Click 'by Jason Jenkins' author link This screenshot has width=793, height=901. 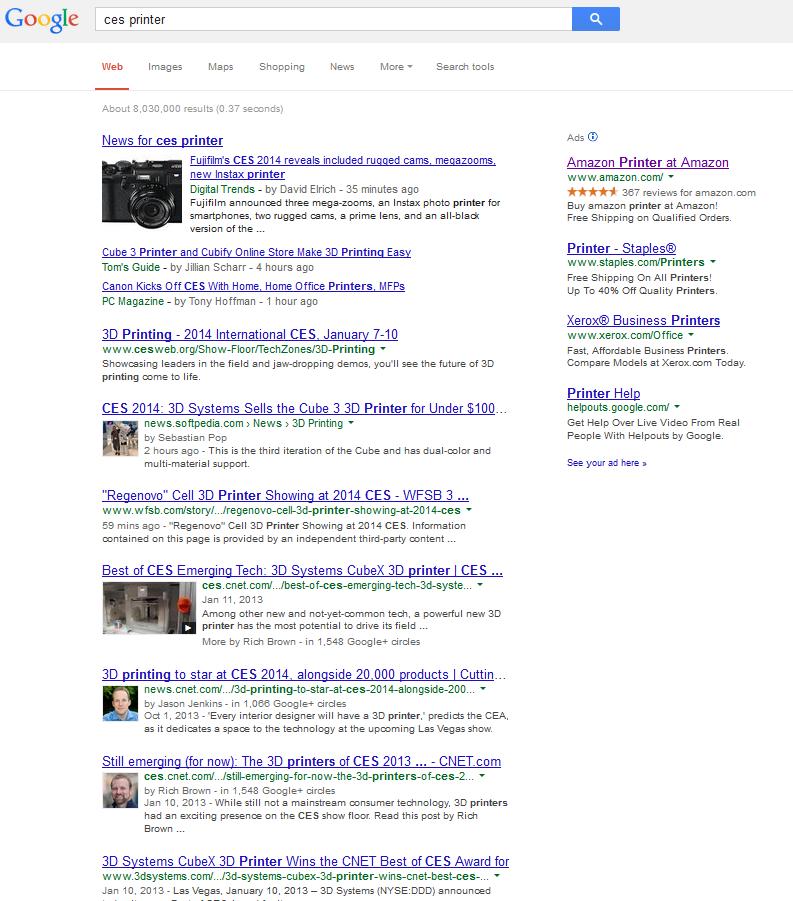tap(183, 703)
